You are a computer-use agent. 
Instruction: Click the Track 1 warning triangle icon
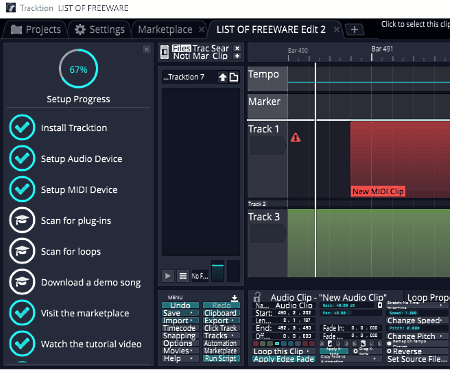point(295,138)
